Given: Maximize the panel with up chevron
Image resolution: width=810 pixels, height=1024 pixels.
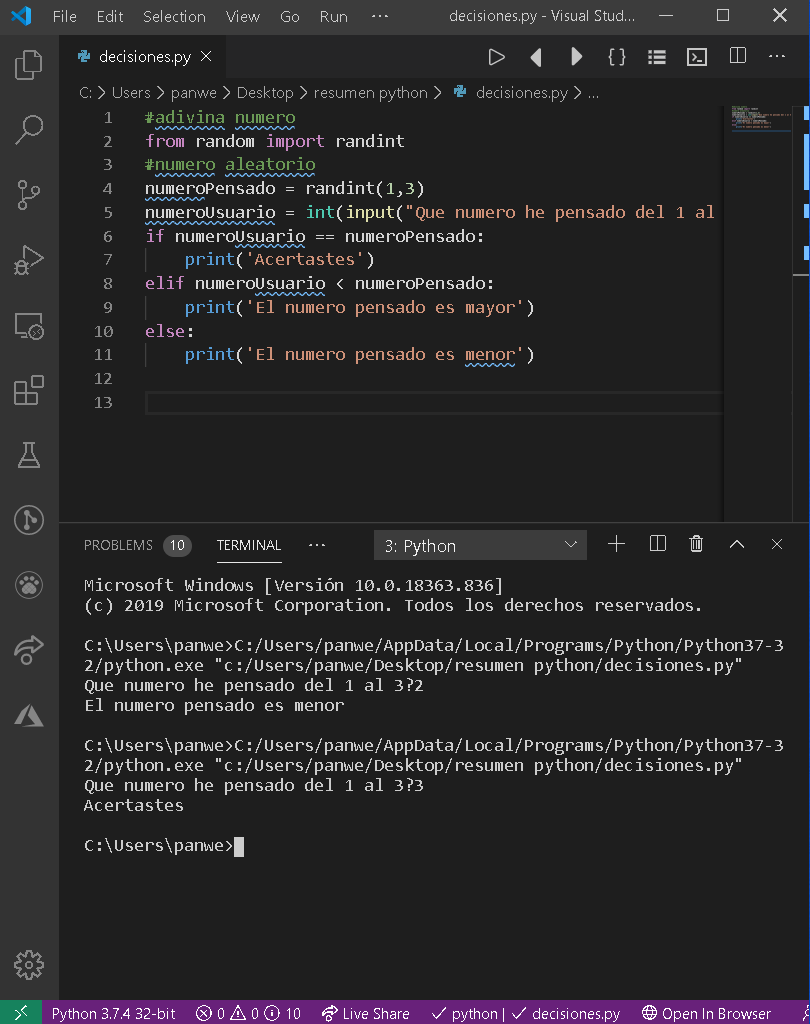Looking at the screenshot, I should pos(737,544).
